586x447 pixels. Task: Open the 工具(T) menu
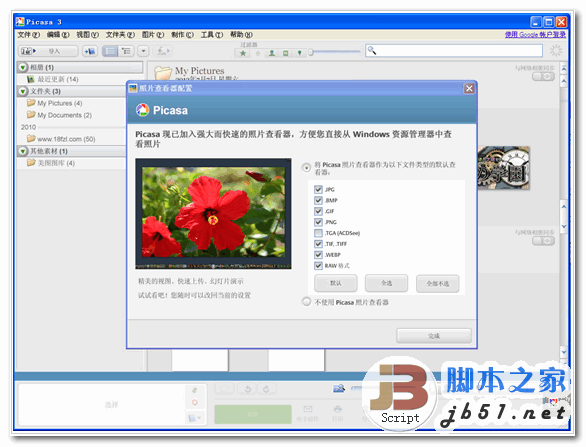tap(212, 35)
